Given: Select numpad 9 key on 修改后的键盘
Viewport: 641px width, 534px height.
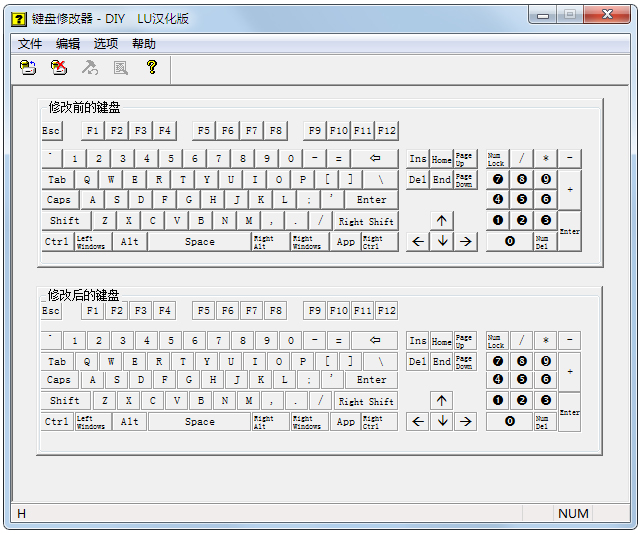Looking at the screenshot, I should tap(546, 361).
